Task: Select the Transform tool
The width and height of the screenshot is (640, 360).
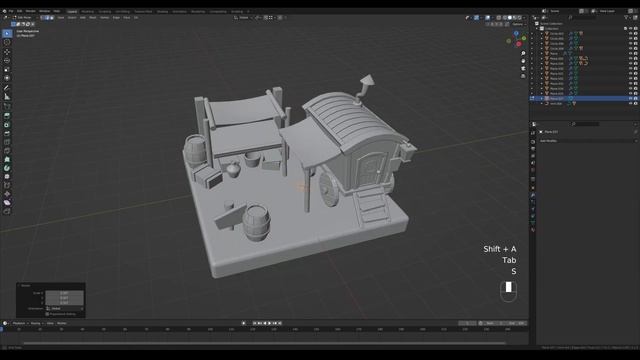Action: click(7, 78)
